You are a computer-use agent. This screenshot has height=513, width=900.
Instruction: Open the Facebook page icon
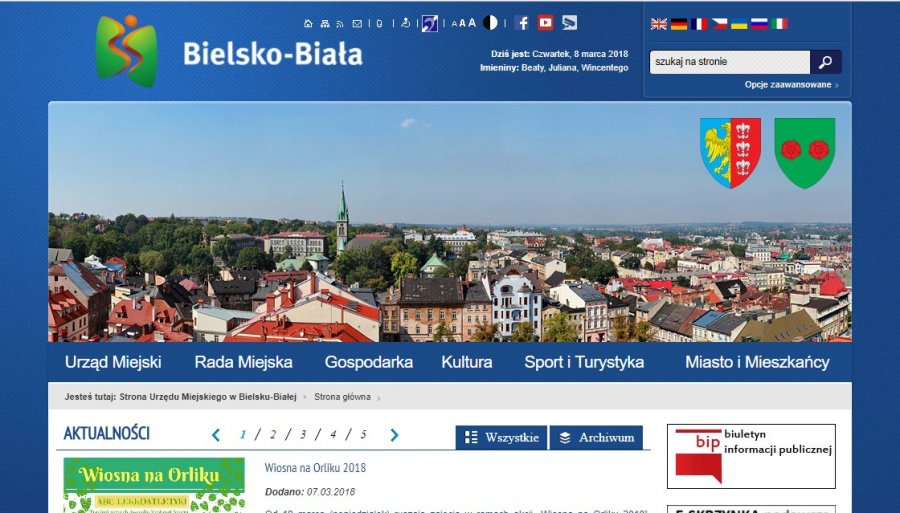pos(522,22)
